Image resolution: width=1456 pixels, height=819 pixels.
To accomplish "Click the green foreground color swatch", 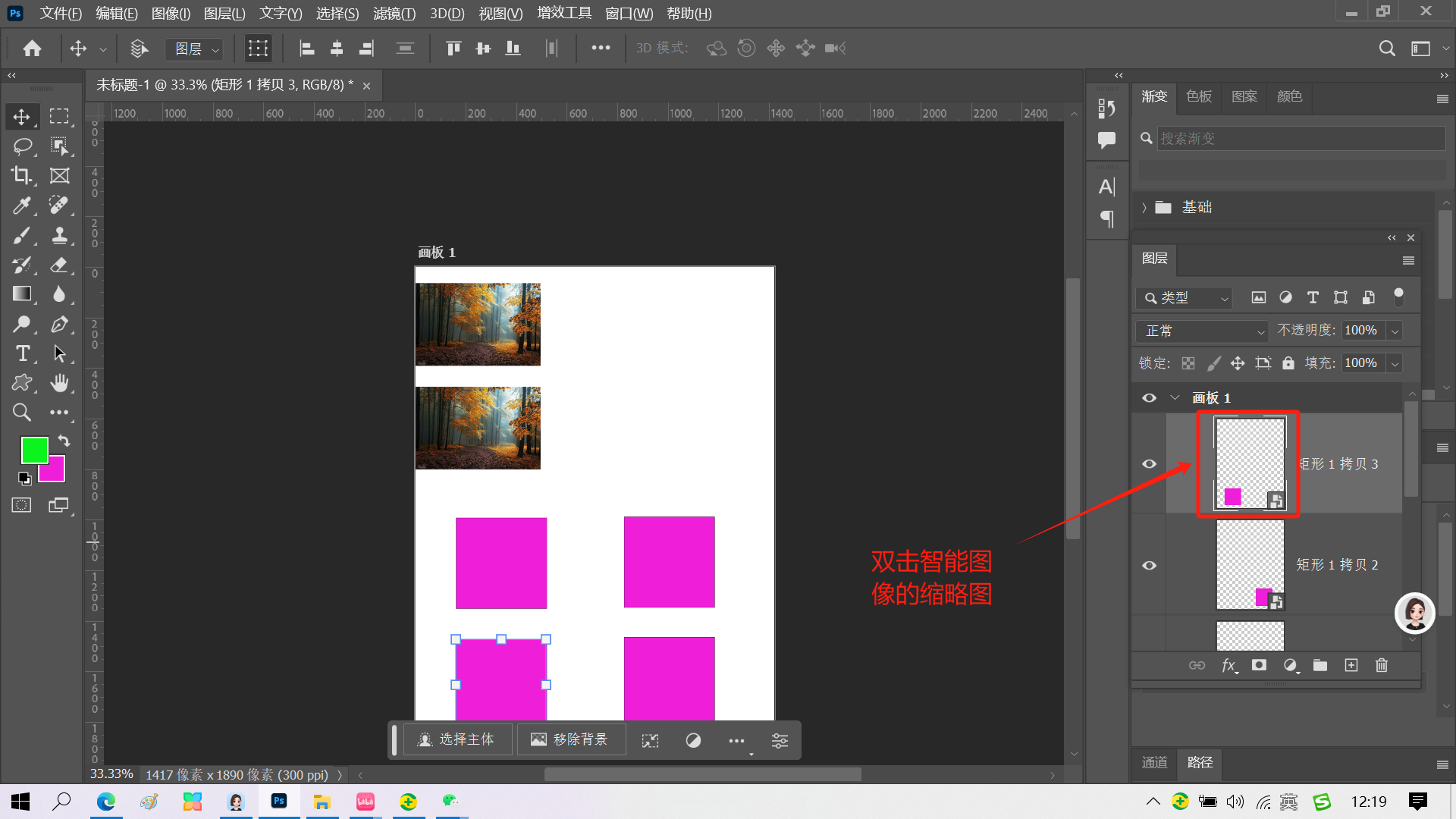I will pyautogui.click(x=33, y=449).
